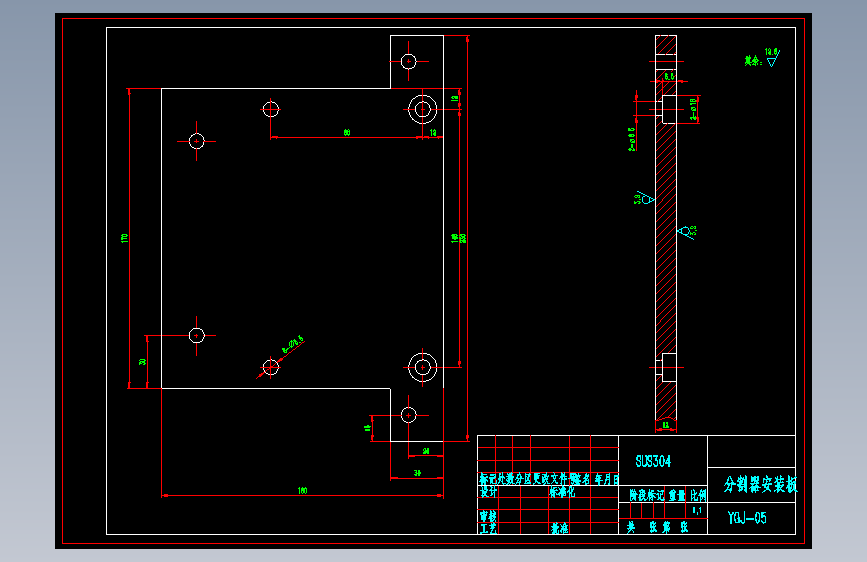Select the SUS304 material text

click(653, 461)
